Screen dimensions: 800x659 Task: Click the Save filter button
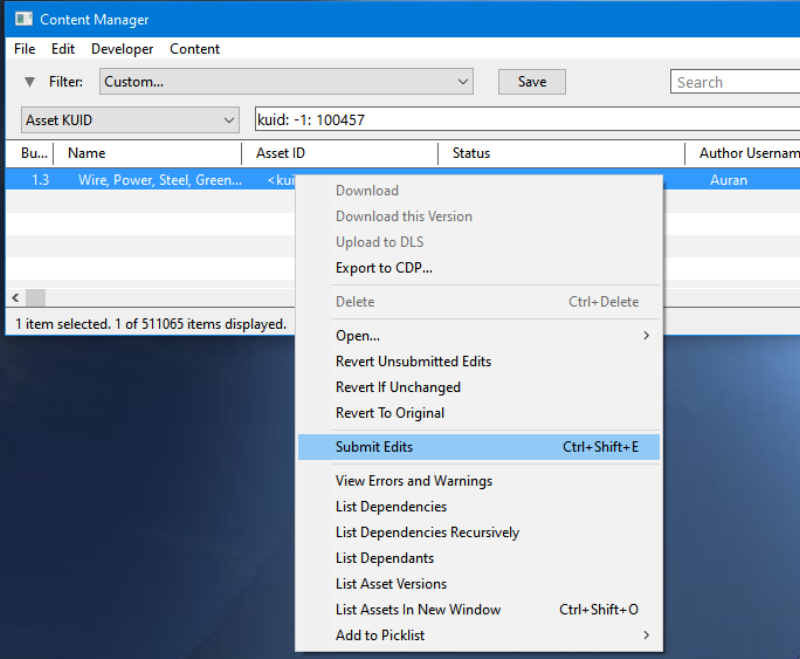click(532, 82)
